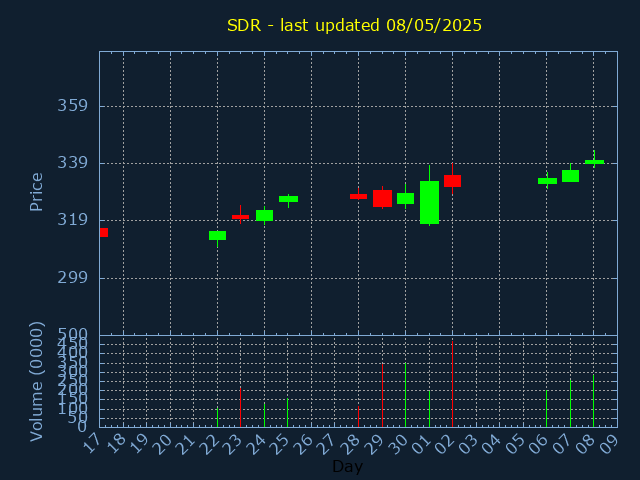The width and height of the screenshot is (640, 480).
Task: Click the green volume bar for day 30
Action: pyautogui.click(x=405, y=395)
